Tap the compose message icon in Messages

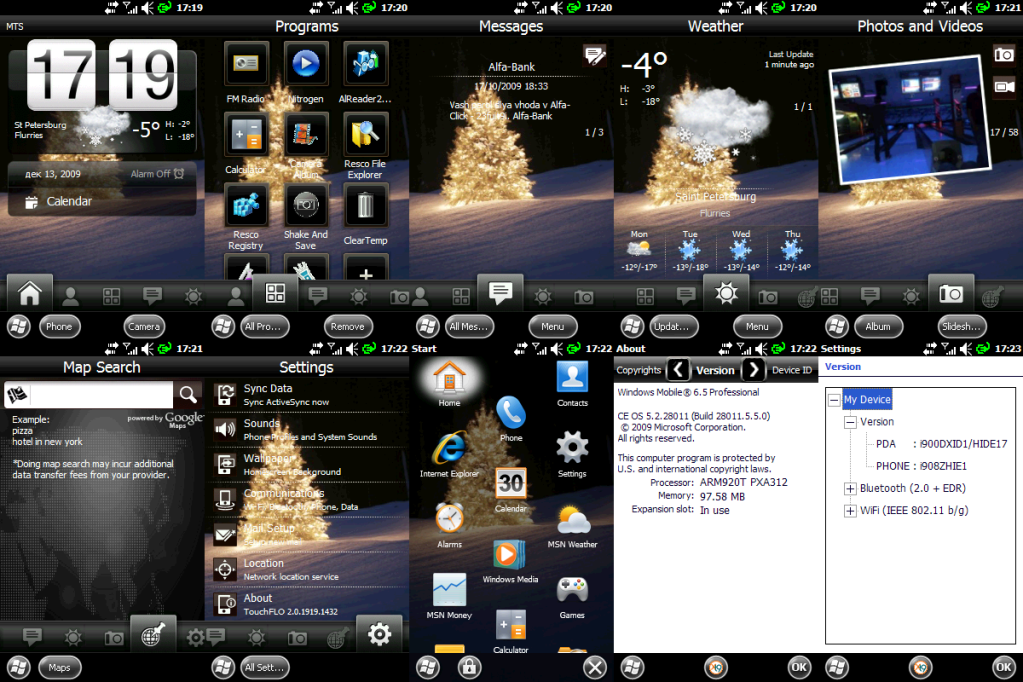pos(594,55)
